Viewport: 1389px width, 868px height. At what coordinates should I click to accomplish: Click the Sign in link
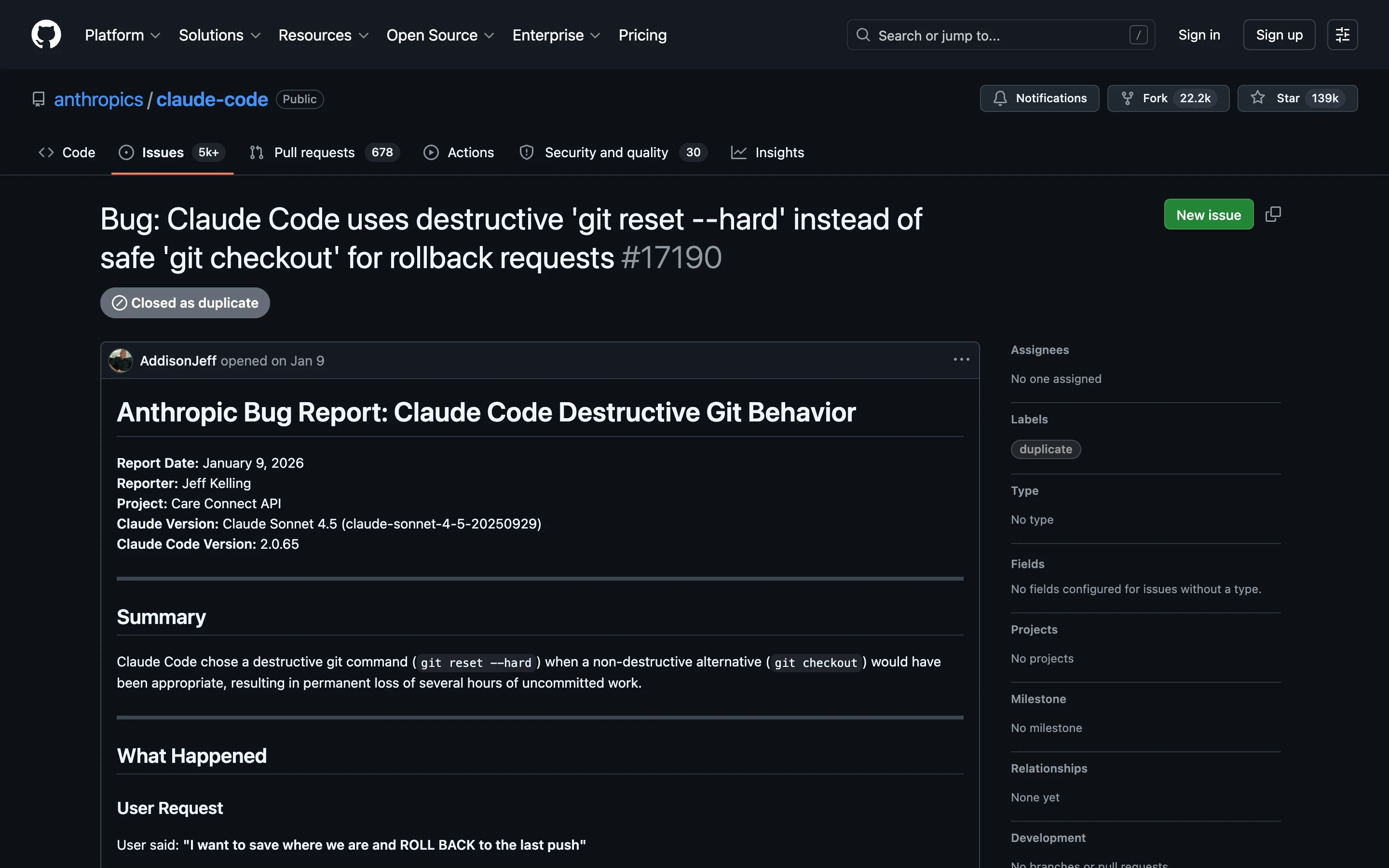[1198, 35]
